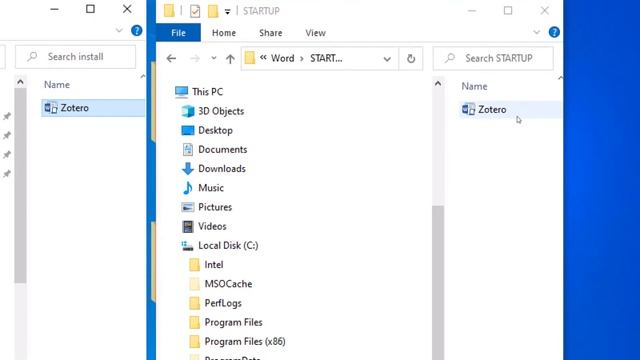Screen dimensions: 640x360
Task: Click navigation pane scrollbar up arrow
Action: coord(438,84)
